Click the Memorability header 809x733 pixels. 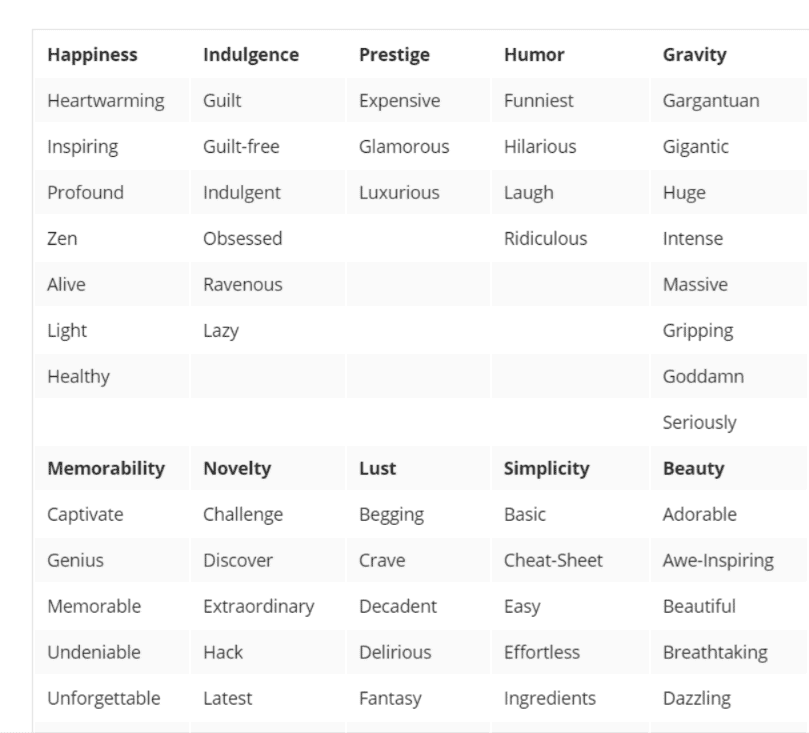[106, 468]
